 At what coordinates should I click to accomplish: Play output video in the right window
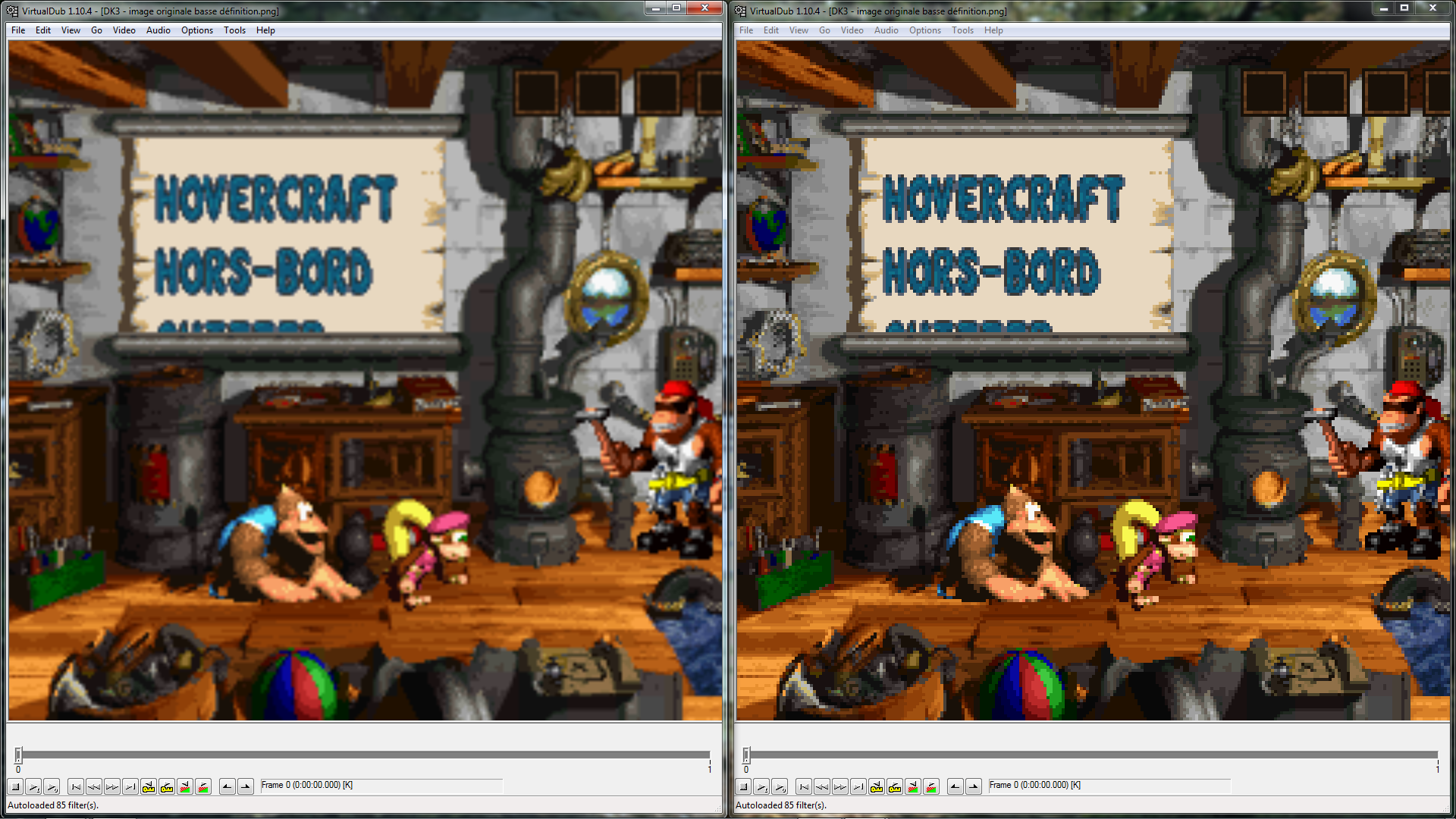point(780,786)
